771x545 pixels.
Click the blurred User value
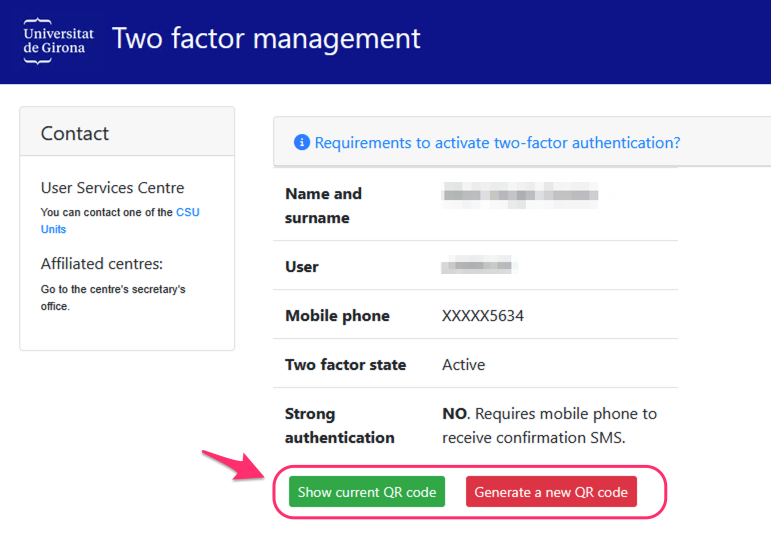pos(477,266)
